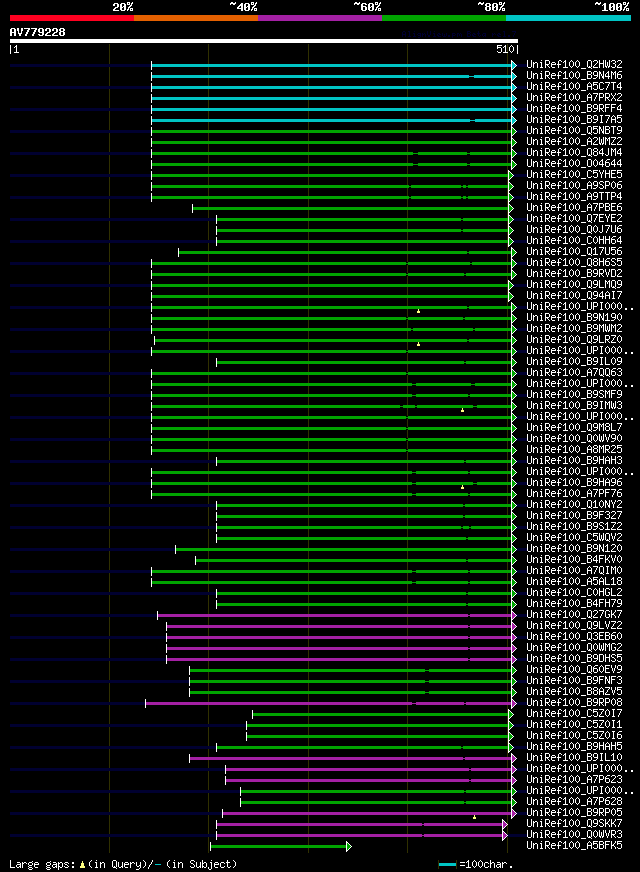The width and height of the screenshot is (640, 872).
Task: Pick the UniRef100_Q9LMQ9 label
Action: [574, 285]
